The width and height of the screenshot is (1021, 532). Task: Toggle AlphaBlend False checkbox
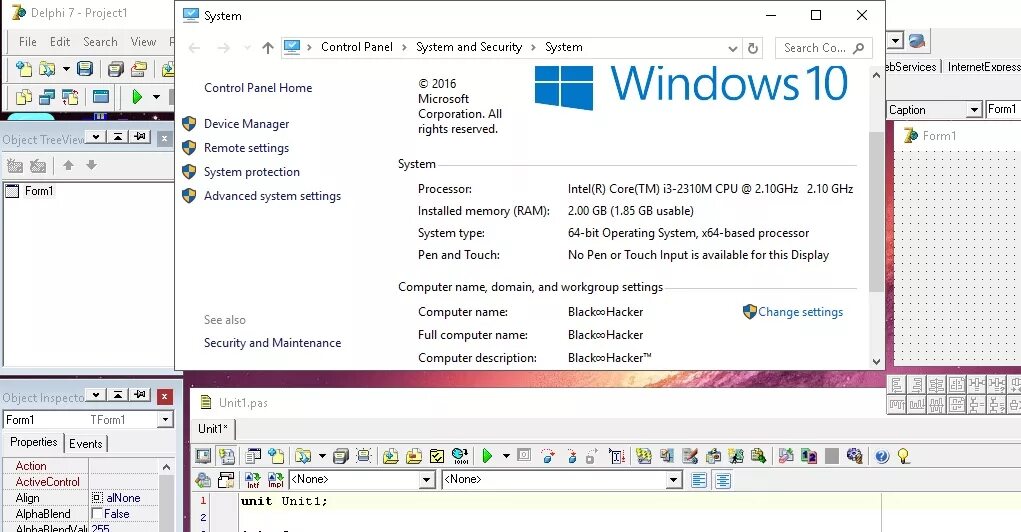(98, 514)
